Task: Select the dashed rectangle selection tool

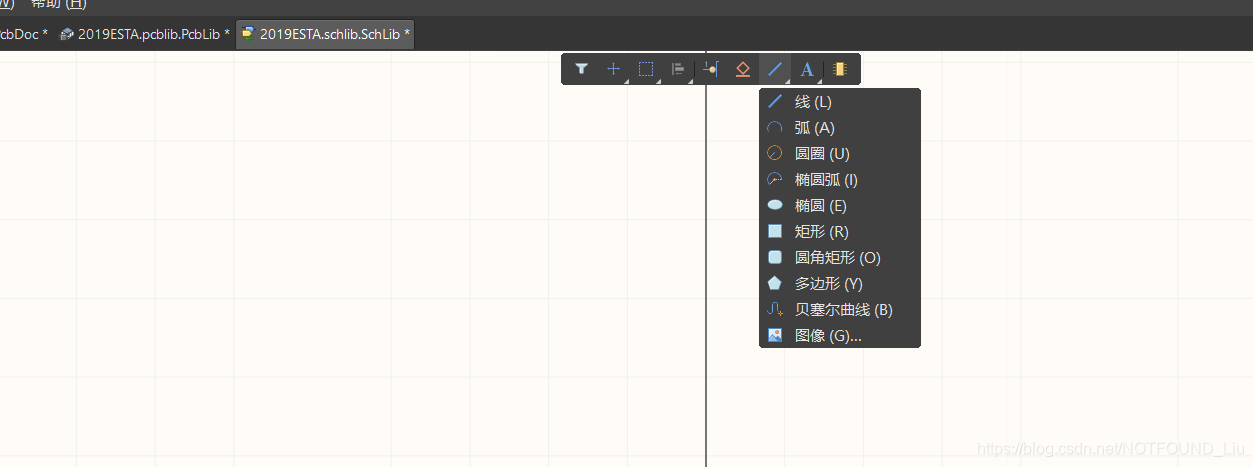Action: [x=646, y=69]
